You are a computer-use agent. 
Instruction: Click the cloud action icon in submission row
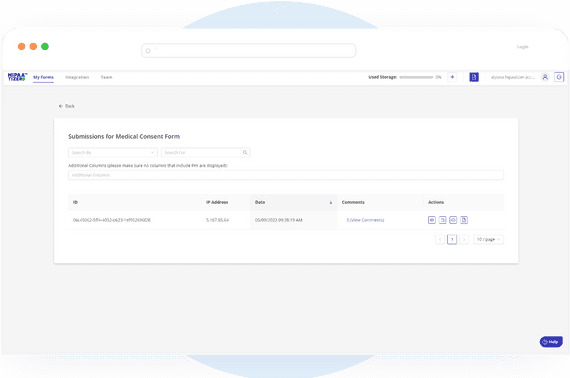[x=453, y=220]
